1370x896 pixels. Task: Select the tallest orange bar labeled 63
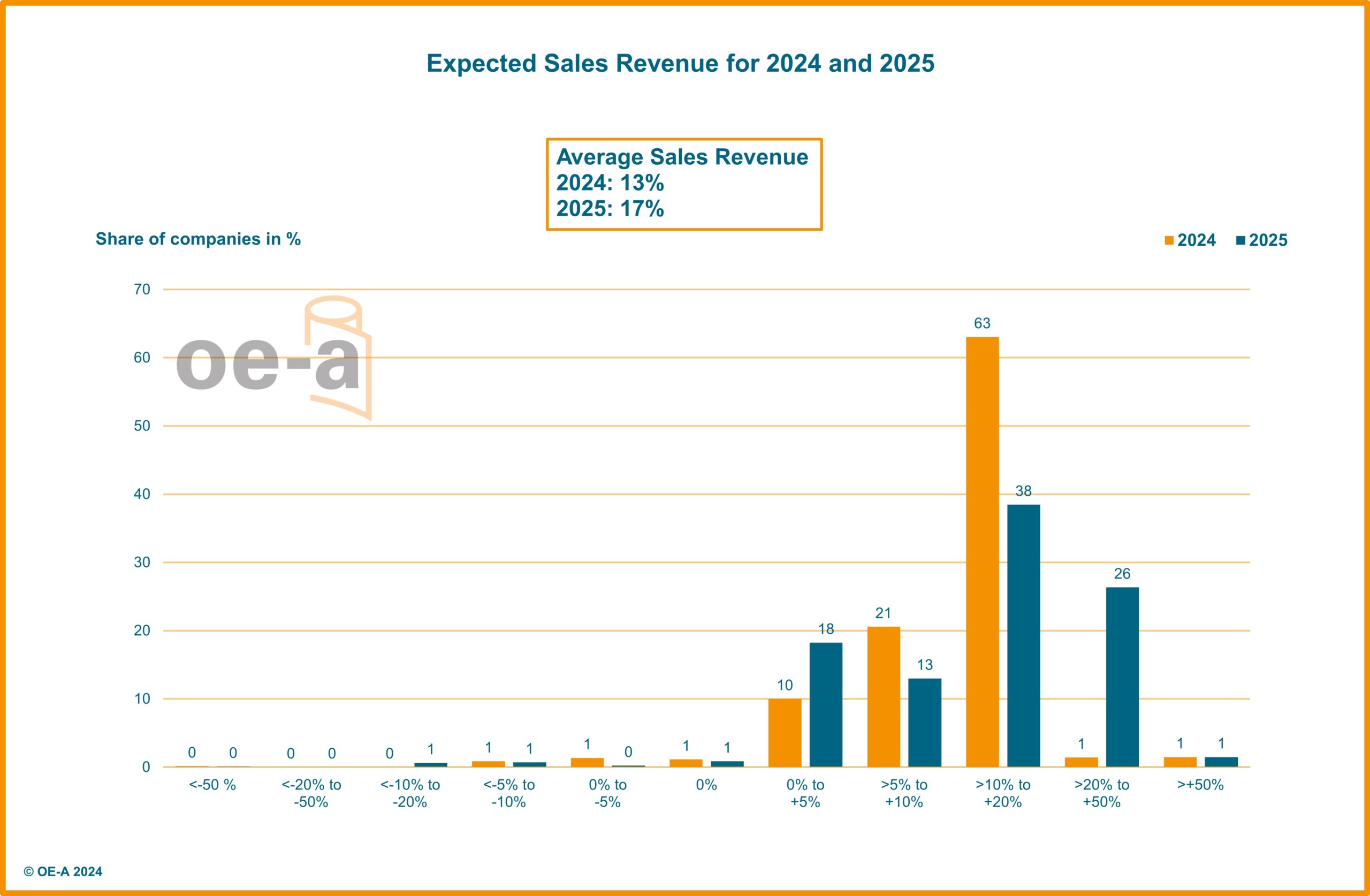point(982,551)
